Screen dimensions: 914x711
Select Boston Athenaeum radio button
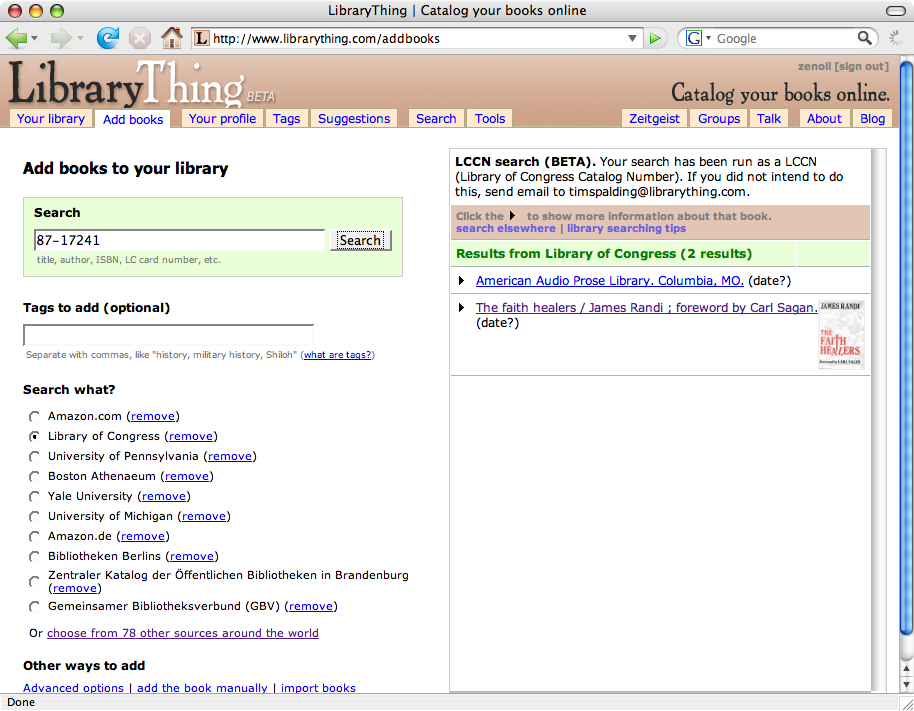tap(34, 476)
